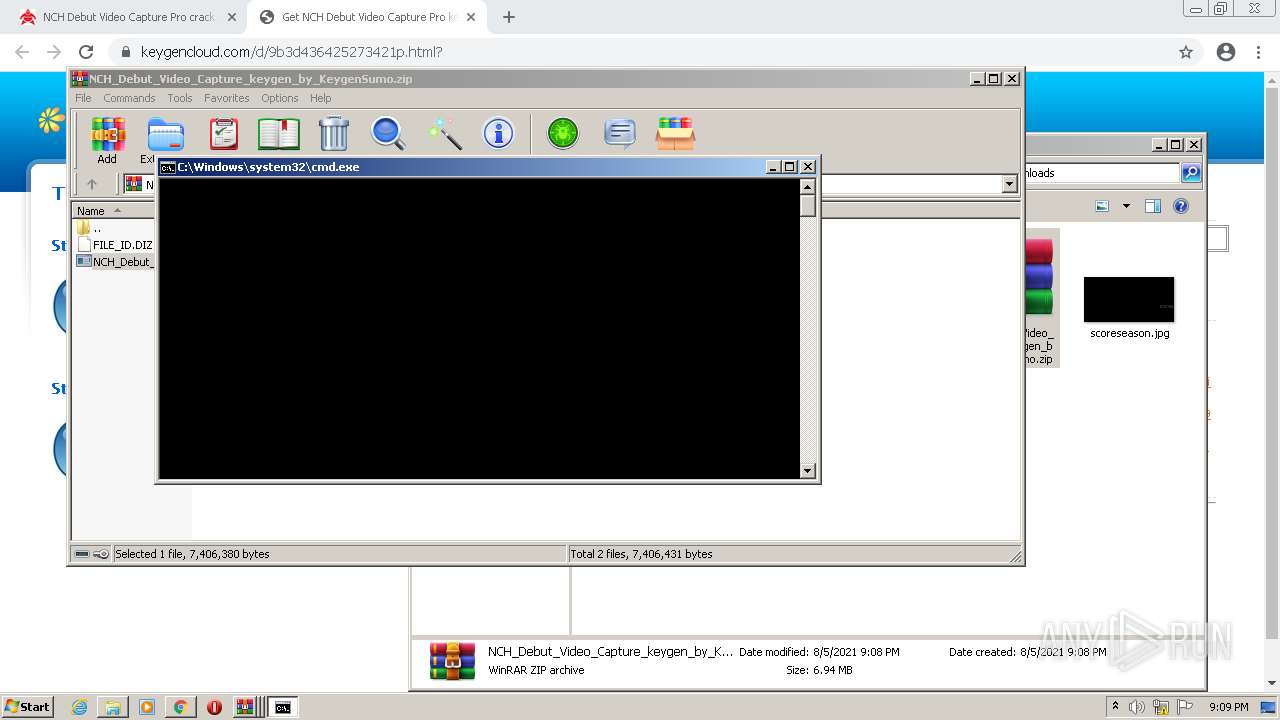The image size is (1280, 720).
Task: Toggle the Explorer preview pane icon
Action: pyautogui.click(x=1153, y=206)
